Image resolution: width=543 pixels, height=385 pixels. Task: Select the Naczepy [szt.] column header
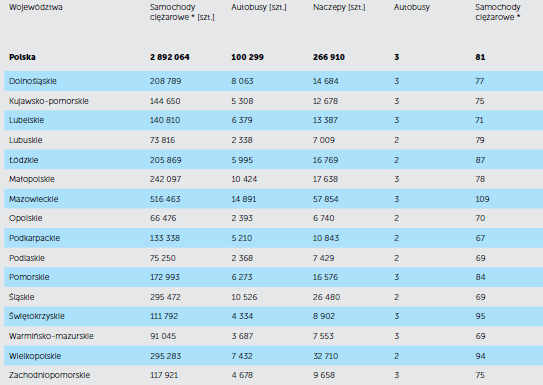[x=339, y=7]
